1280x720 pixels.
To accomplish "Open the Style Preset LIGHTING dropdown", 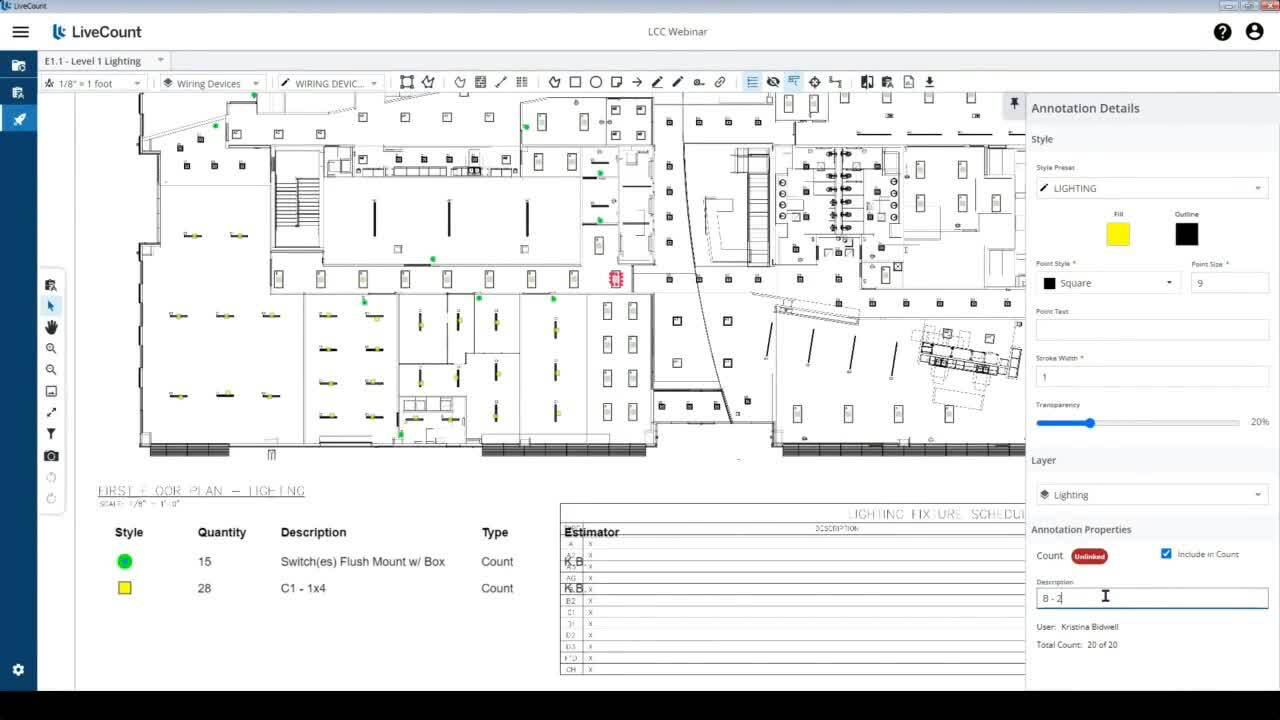I will point(1152,188).
